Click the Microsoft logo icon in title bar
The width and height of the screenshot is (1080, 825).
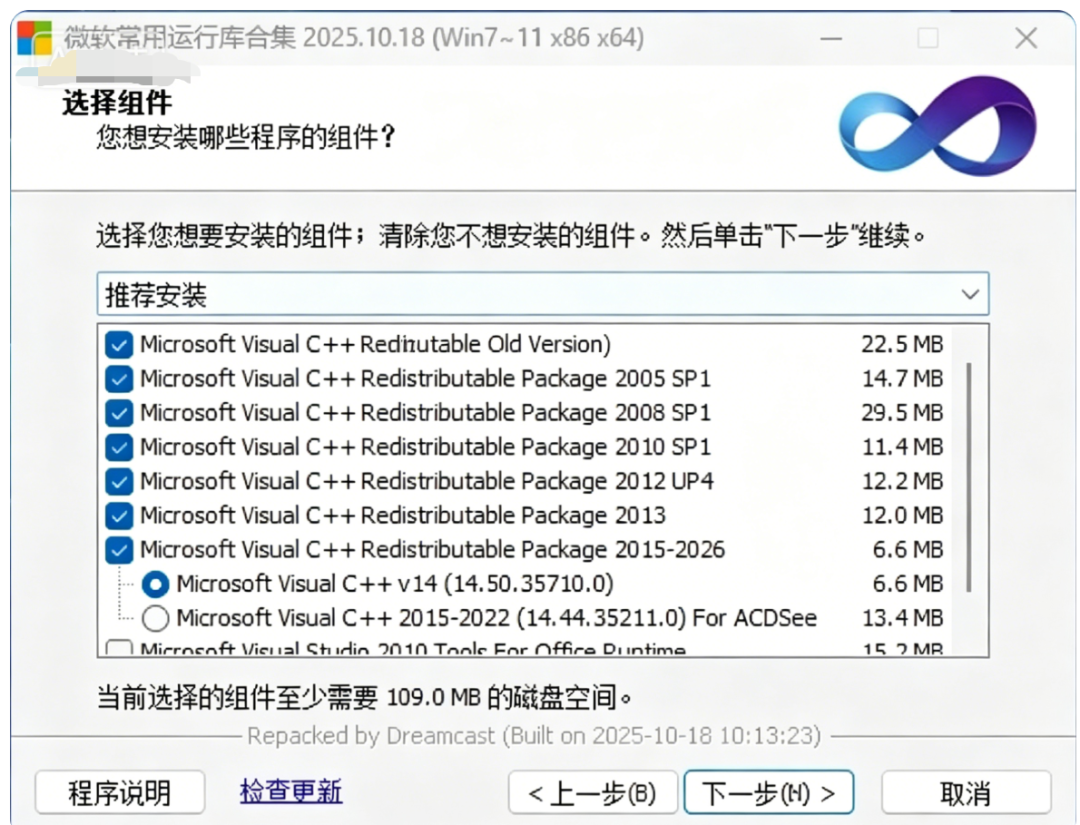(x=34, y=37)
